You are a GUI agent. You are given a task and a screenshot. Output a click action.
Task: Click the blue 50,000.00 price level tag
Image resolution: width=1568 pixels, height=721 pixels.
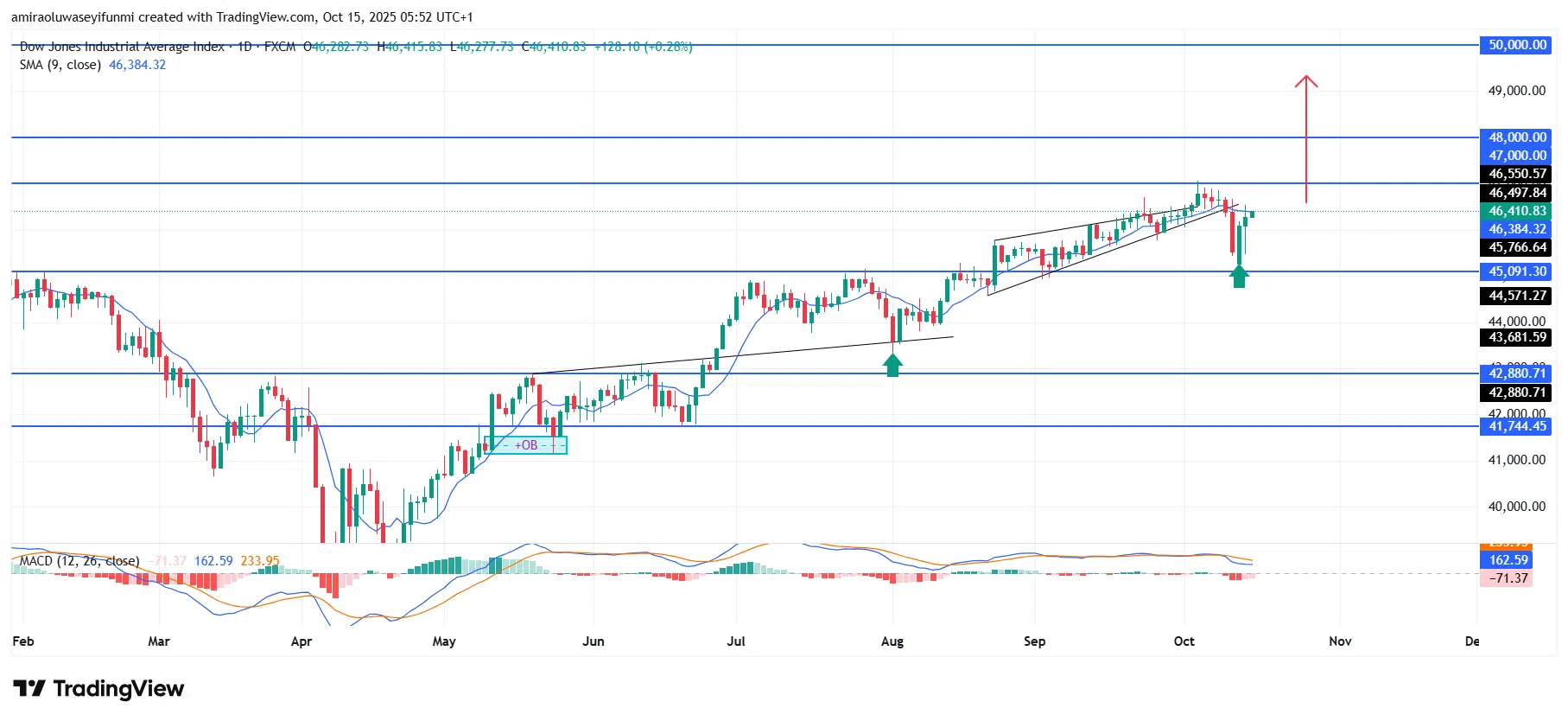click(x=1516, y=45)
